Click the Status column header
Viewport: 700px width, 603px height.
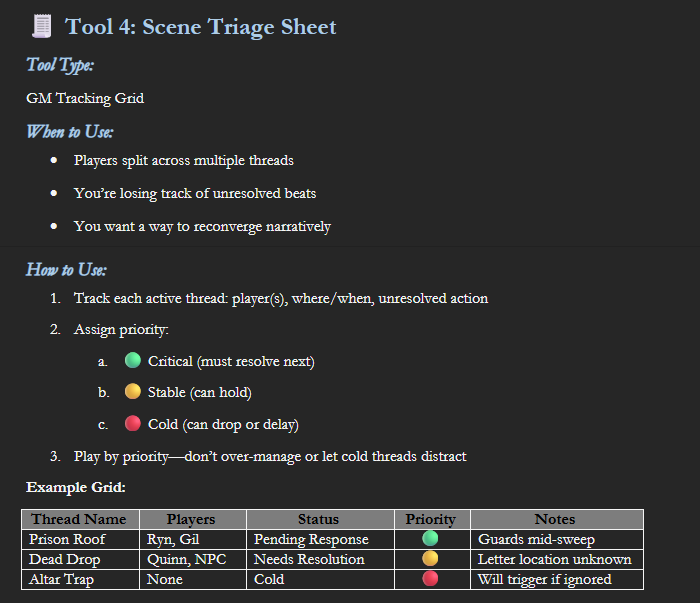(x=320, y=520)
